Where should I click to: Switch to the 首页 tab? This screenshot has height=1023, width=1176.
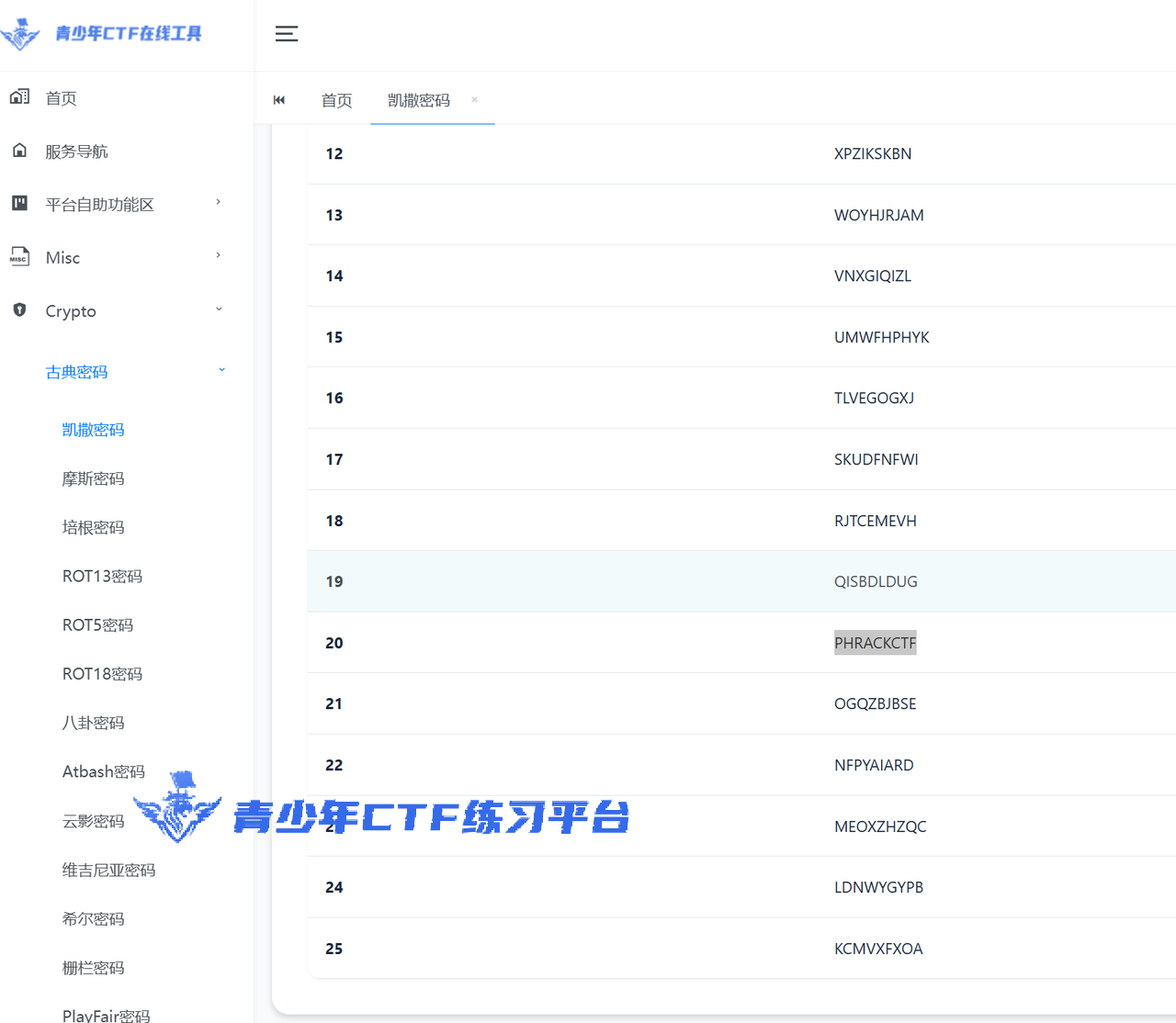click(x=336, y=100)
